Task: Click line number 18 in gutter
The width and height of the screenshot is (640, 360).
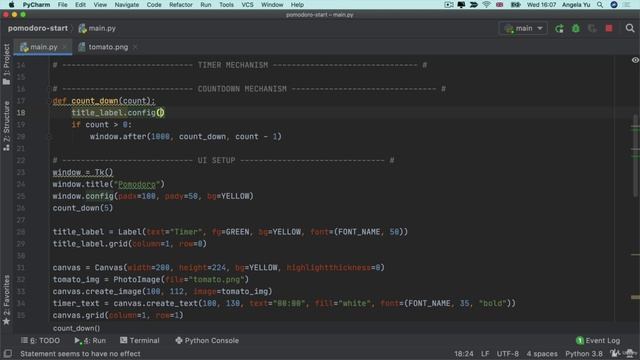Action: coord(21,113)
